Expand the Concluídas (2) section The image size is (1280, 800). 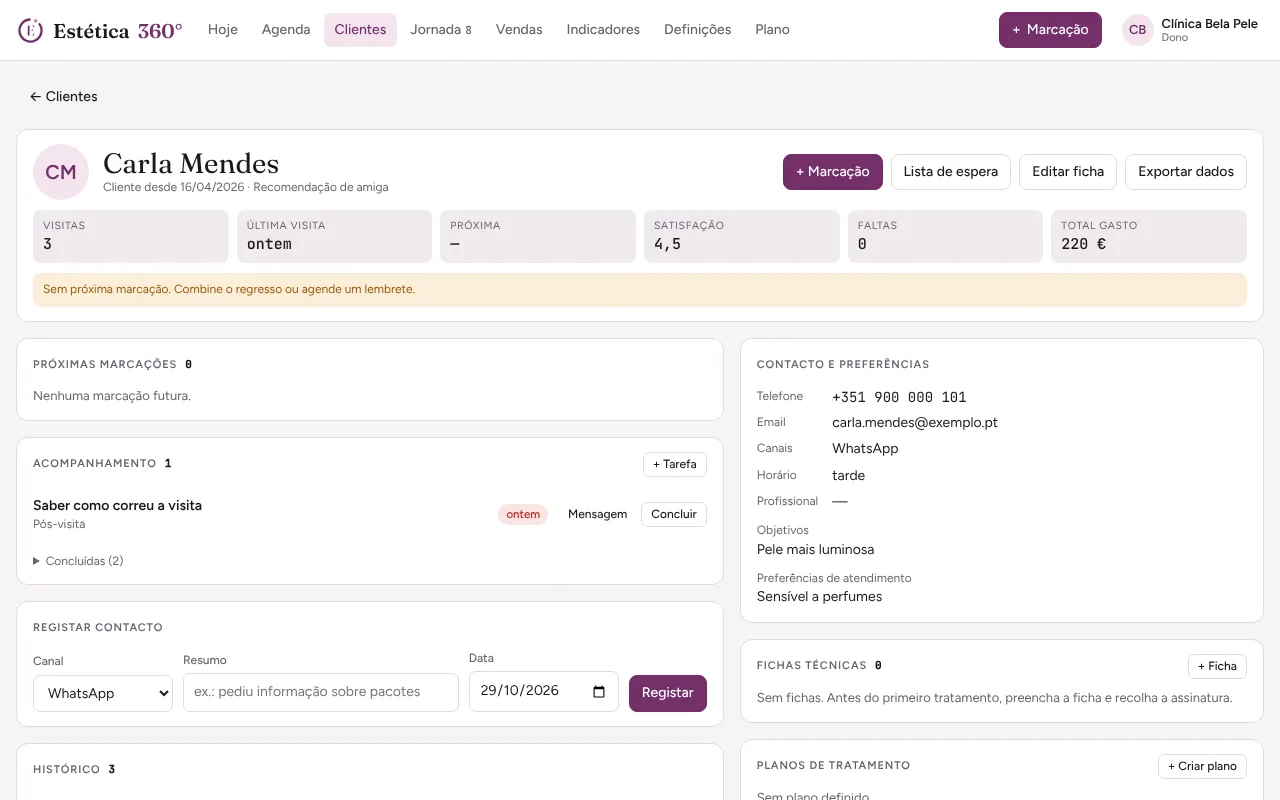pyautogui.click(x=78, y=561)
